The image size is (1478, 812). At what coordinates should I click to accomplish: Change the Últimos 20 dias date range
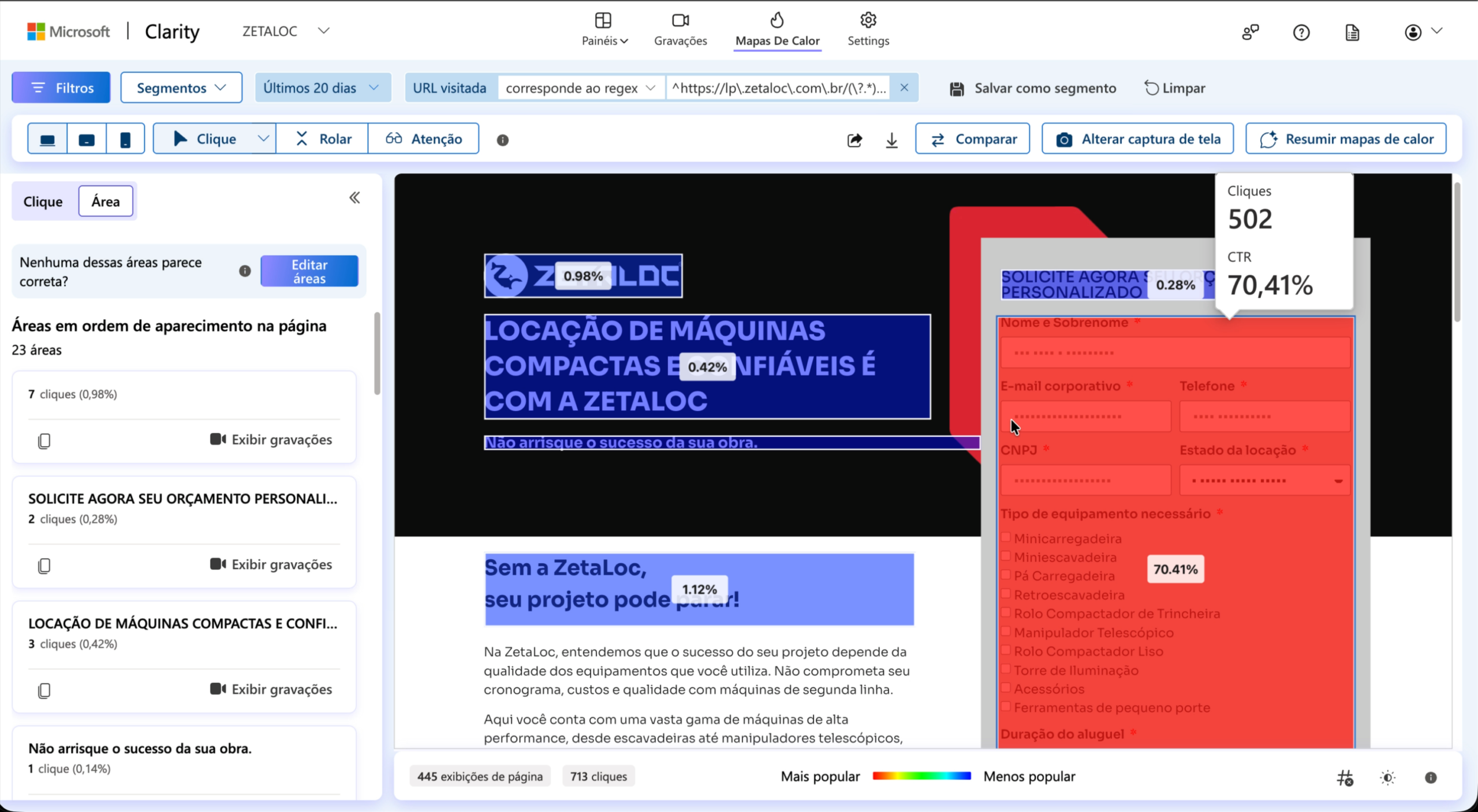[322, 88]
